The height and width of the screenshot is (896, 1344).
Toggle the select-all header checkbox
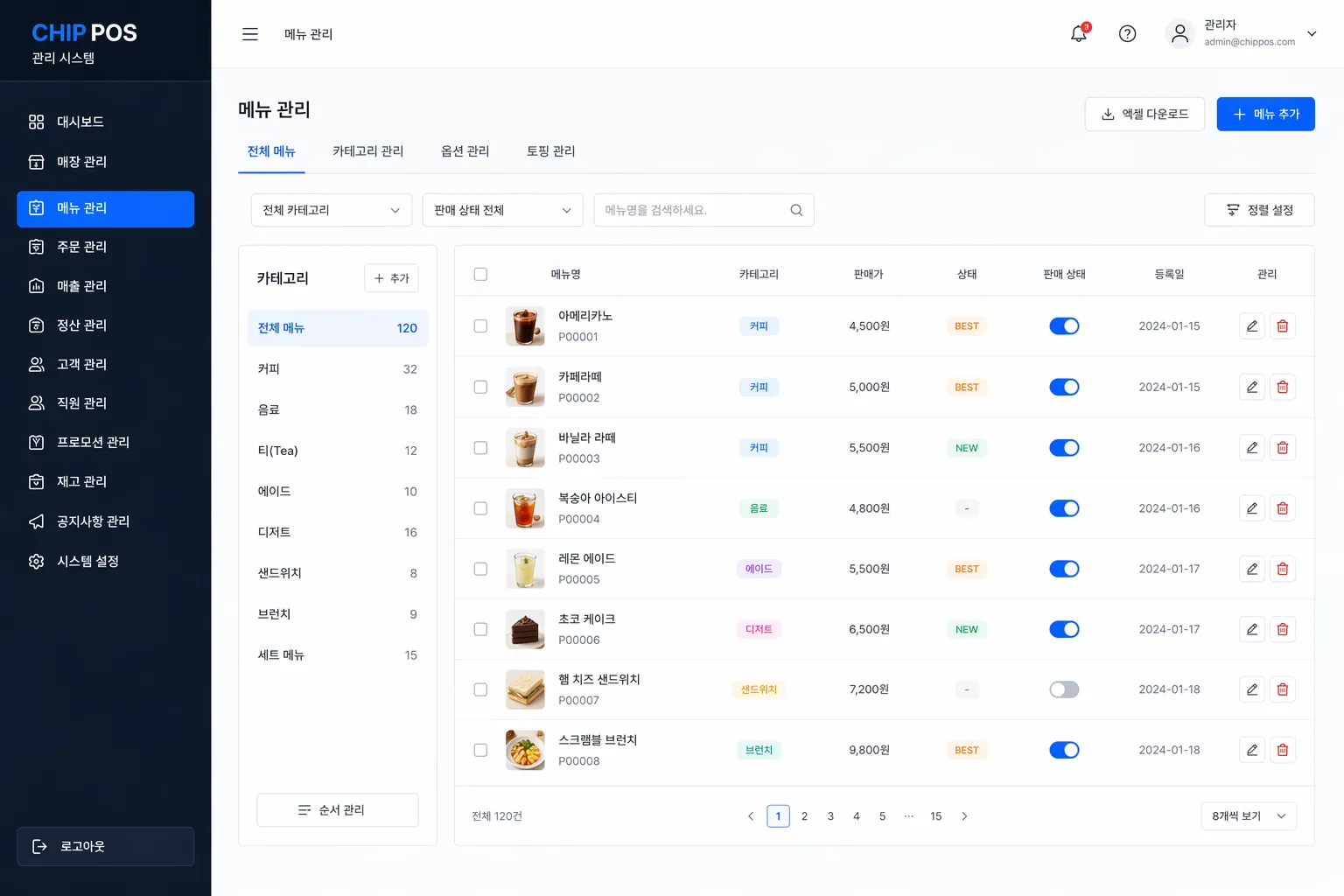(x=480, y=274)
